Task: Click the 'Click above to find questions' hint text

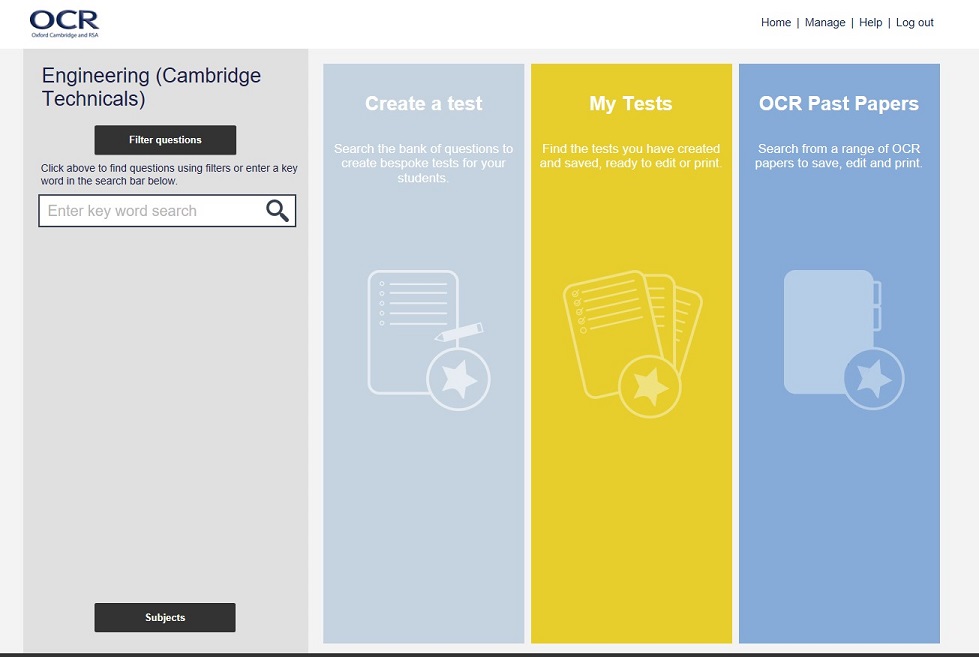Action: coord(169,174)
